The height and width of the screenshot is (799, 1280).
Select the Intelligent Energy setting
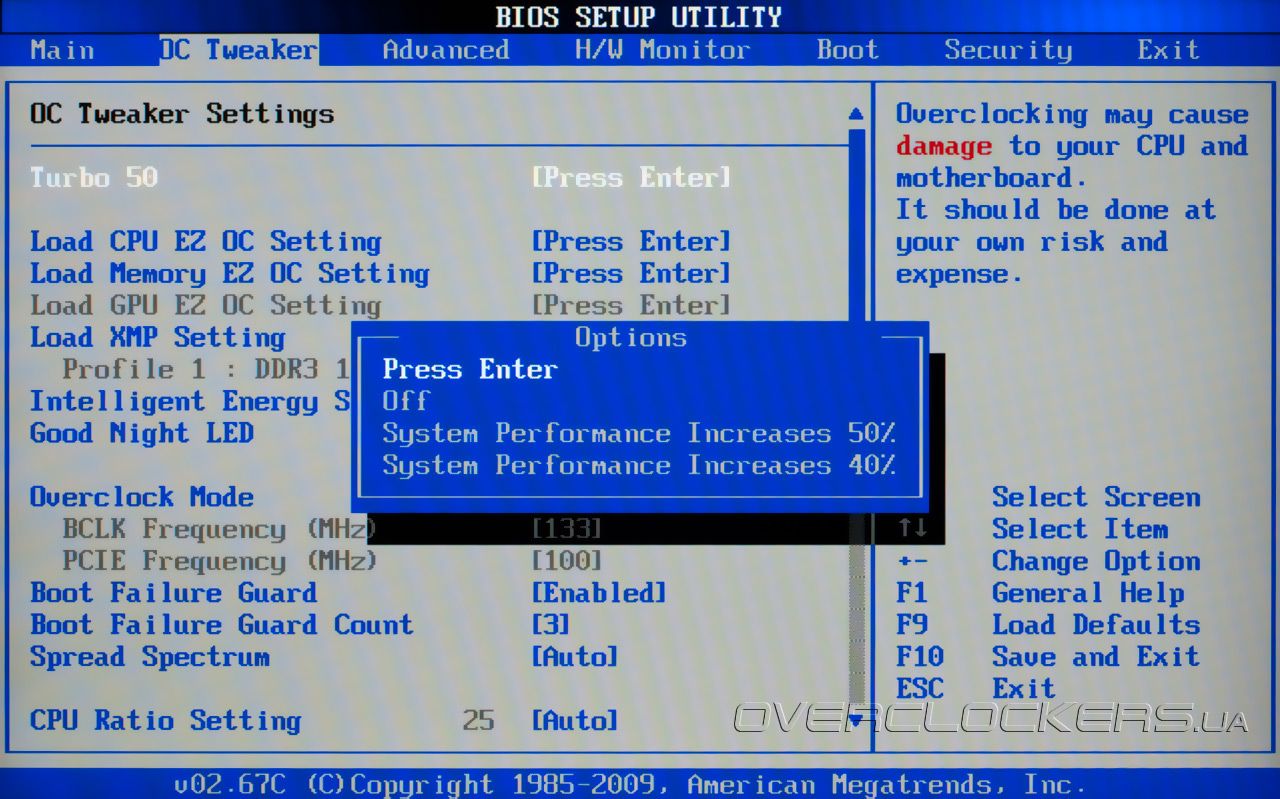coord(190,402)
